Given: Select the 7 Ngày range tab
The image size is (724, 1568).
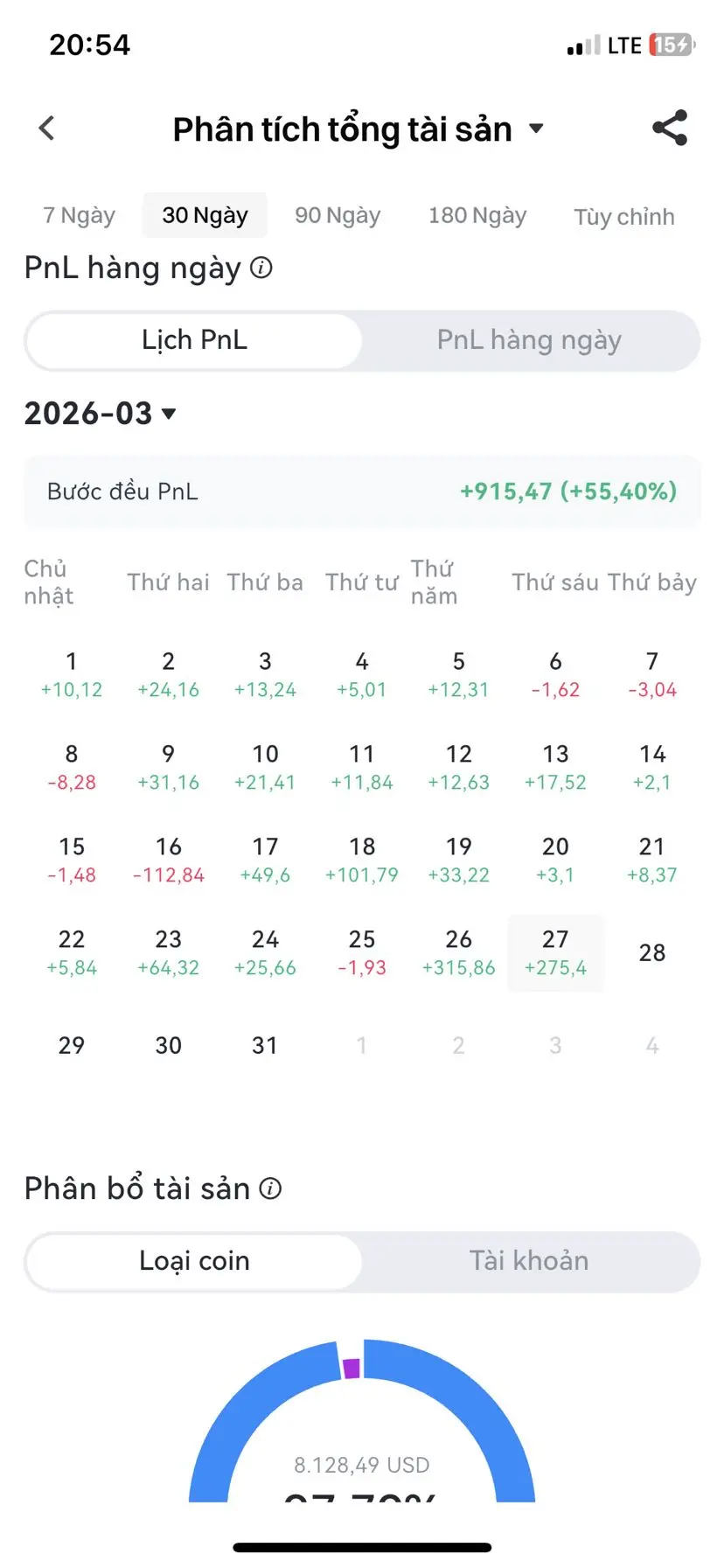Looking at the screenshot, I should 79,215.
